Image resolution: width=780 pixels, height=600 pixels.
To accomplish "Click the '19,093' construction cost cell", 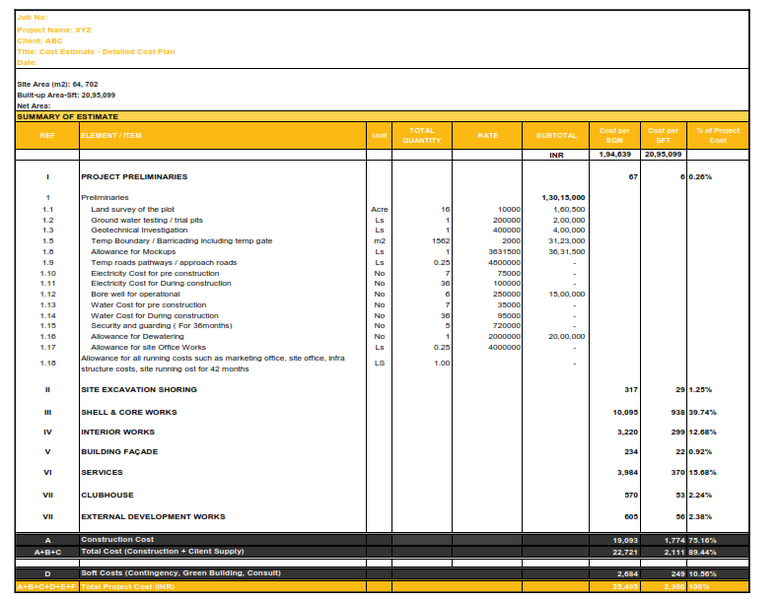I will [x=625, y=540].
